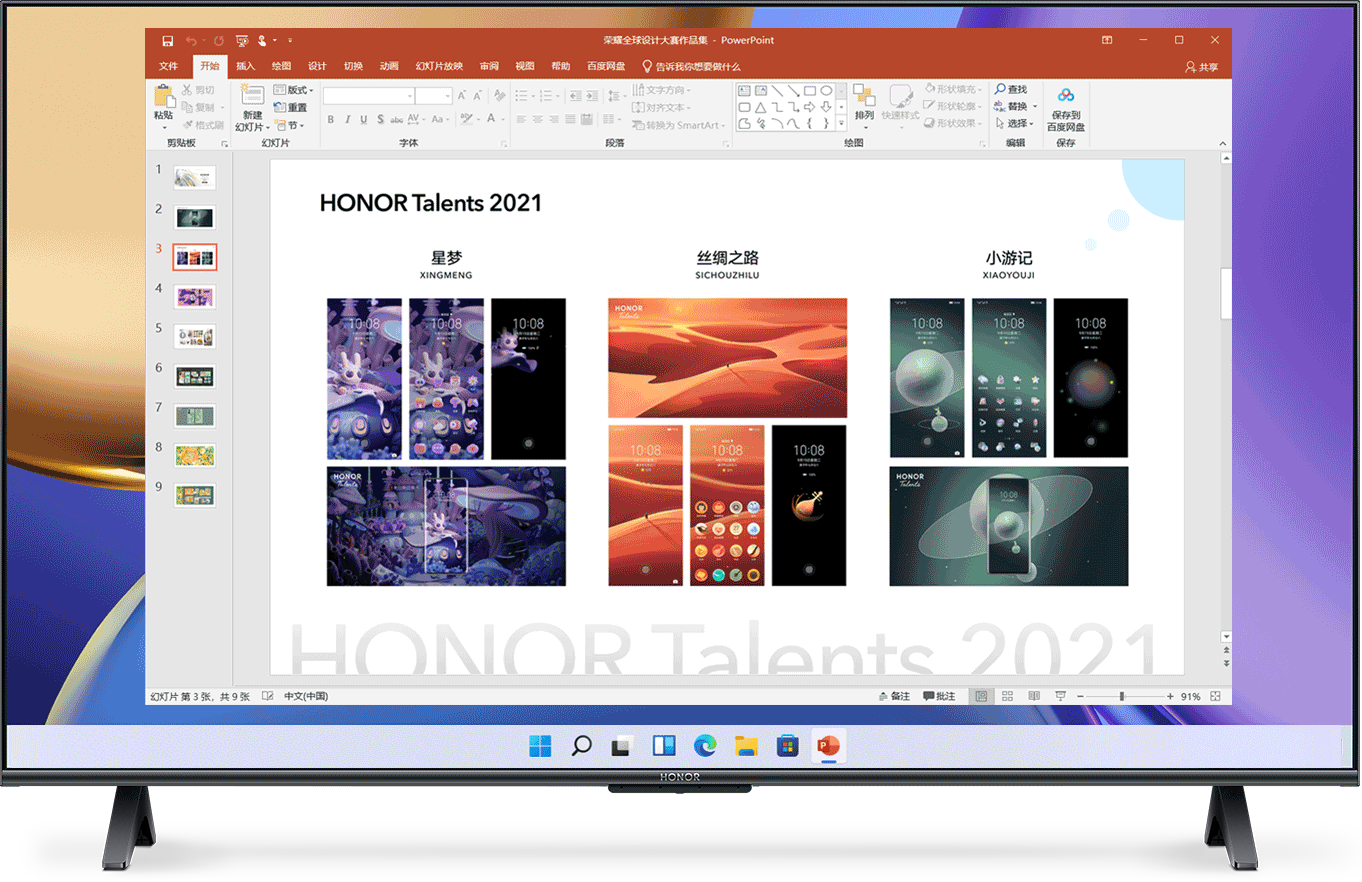Click the Save icon in quick access toolbar
1362x882 pixels.
(x=167, y=40)
